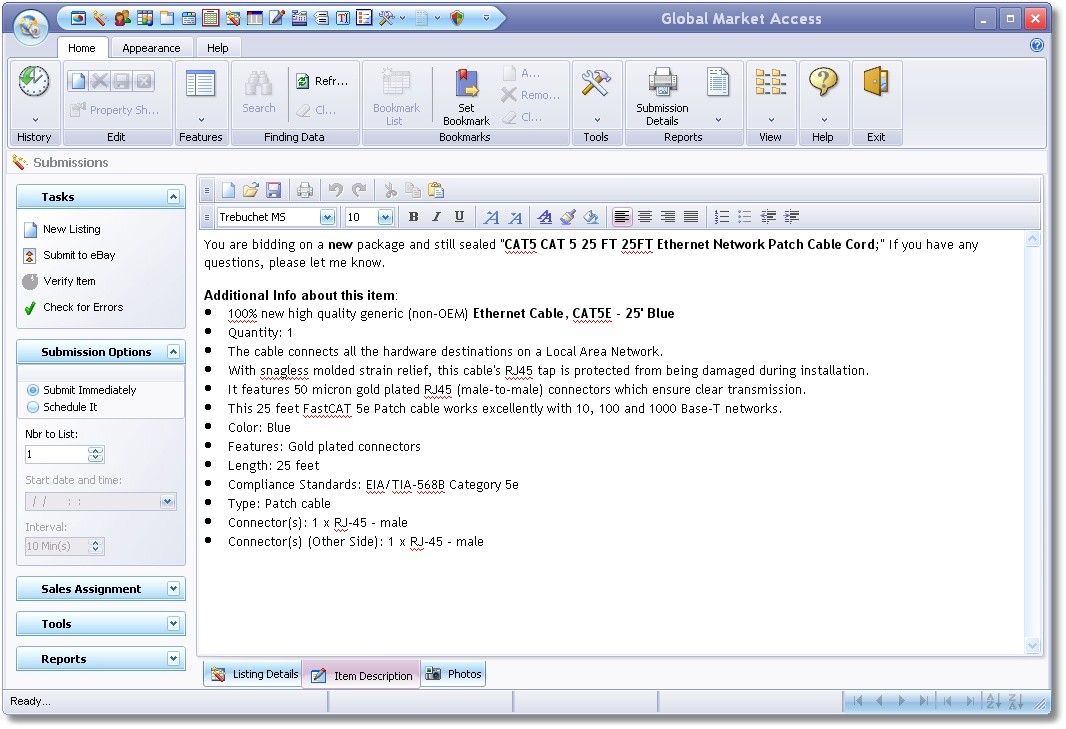This screenshot has width=1066, height=729.
Task: Click the Bold formatting button
Action: click(414, 217)
